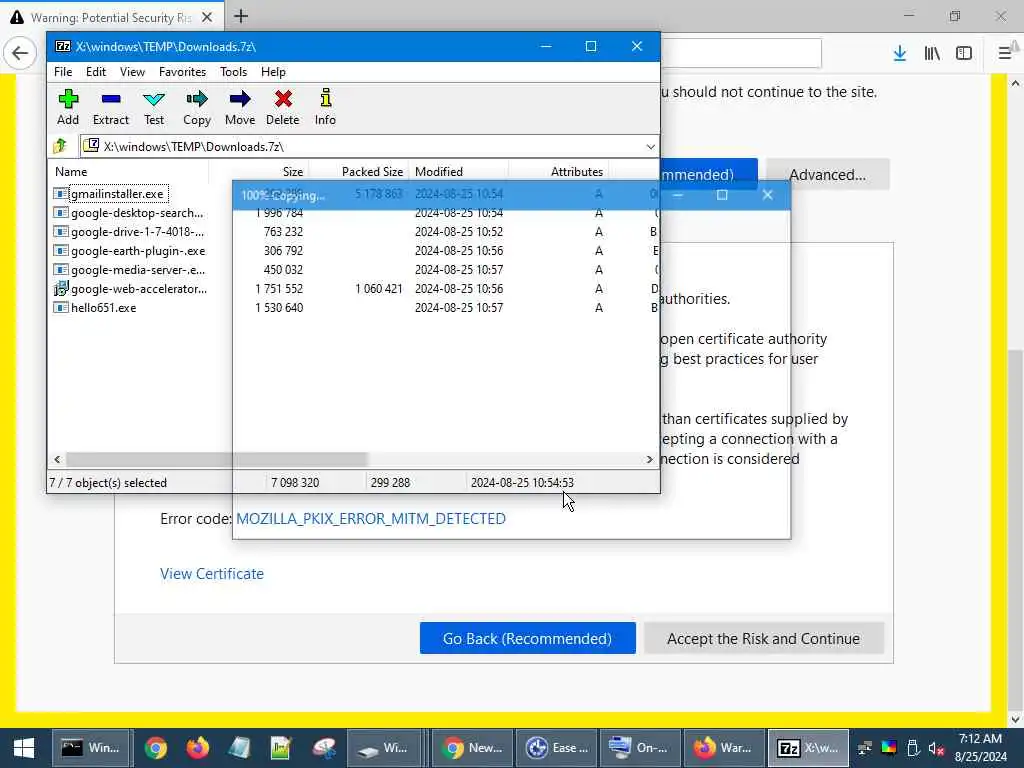Open the Help menu in 7-Zip

pos(273,72)
